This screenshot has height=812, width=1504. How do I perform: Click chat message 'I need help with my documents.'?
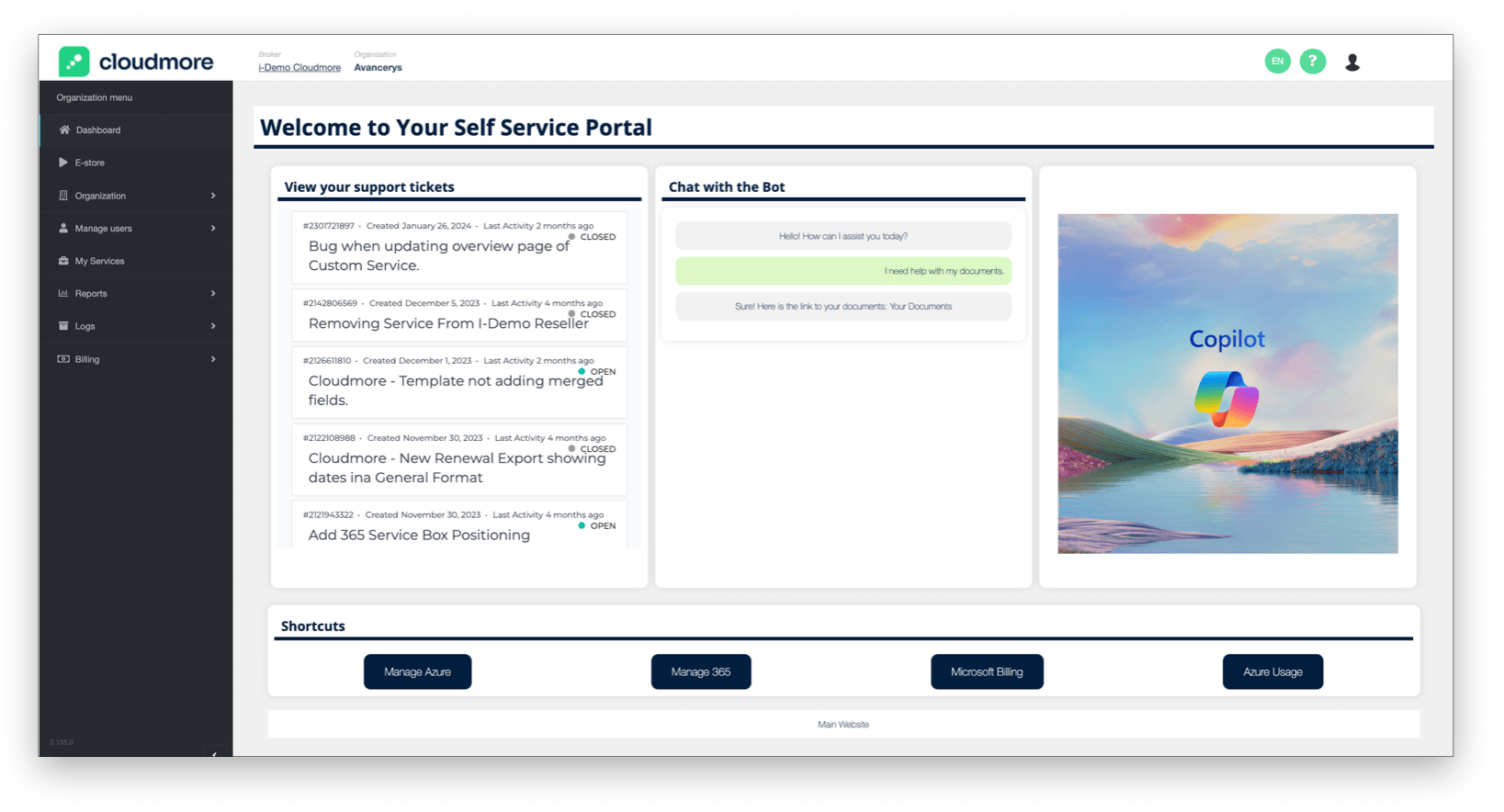[843, 271]
